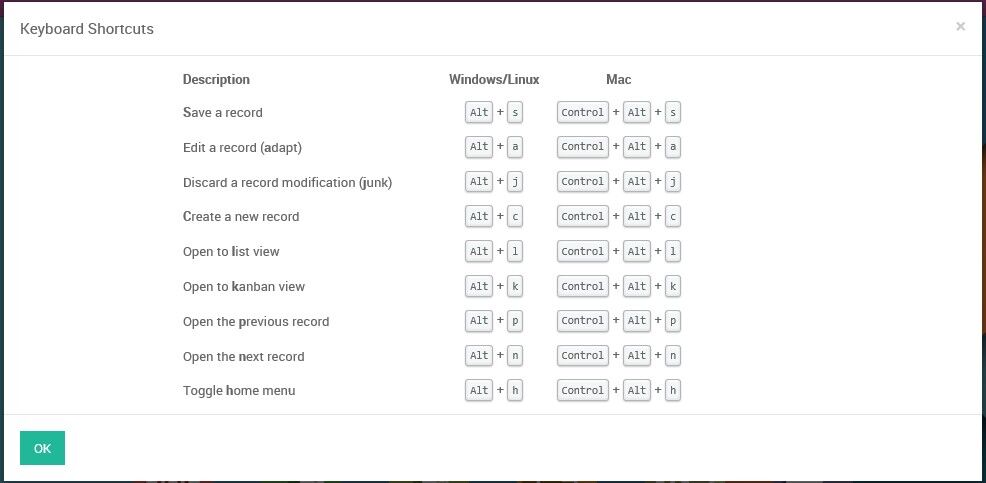
Task: Click the 'Create a new record' description text
Action: click(241, 216)
